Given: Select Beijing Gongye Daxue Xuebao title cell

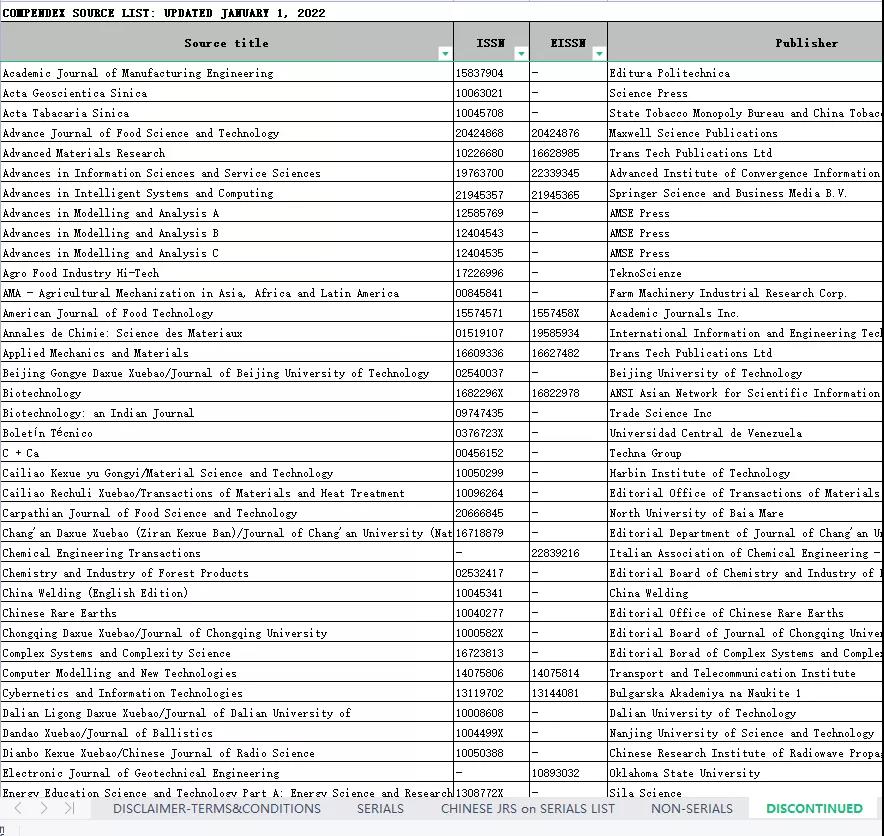Looking at the screenshot, I should pos(227,373).
